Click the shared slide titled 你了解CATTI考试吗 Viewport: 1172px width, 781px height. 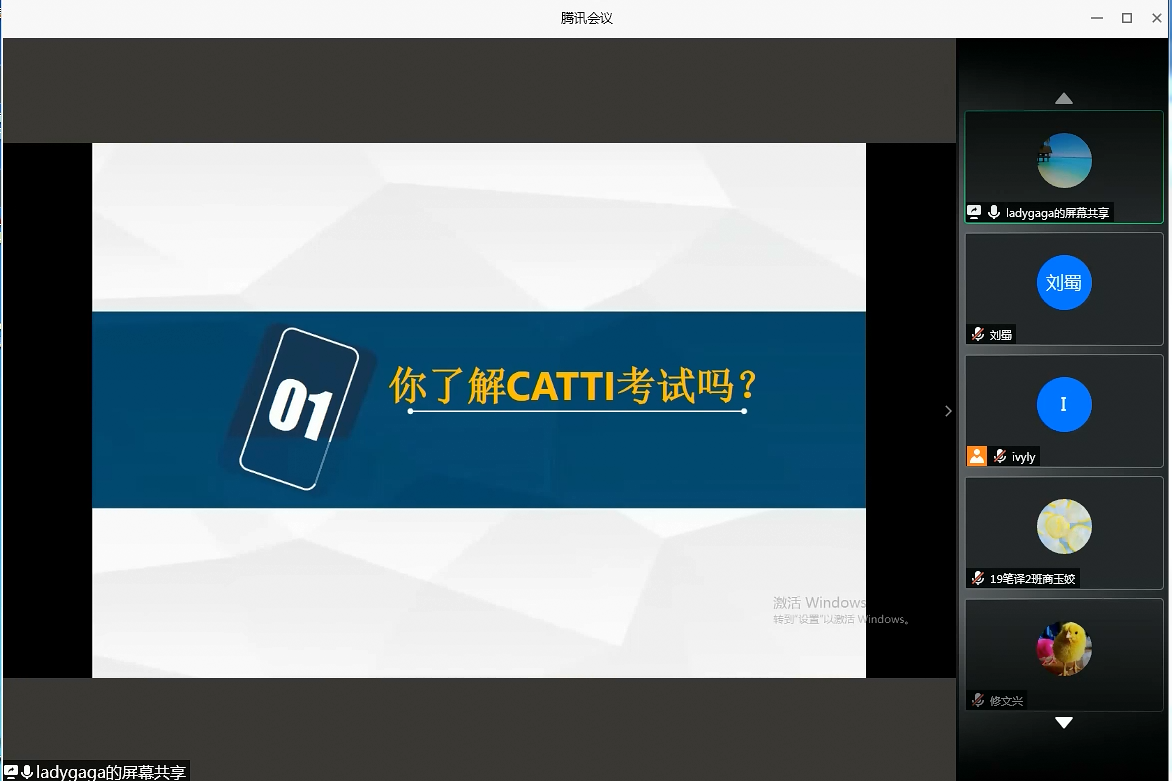(x=478, y=410)
